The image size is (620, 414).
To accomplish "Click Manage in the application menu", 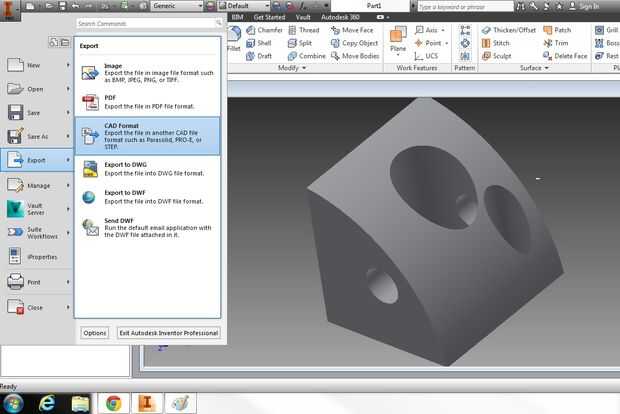I will pyautogui.click(x=37, y=185).
